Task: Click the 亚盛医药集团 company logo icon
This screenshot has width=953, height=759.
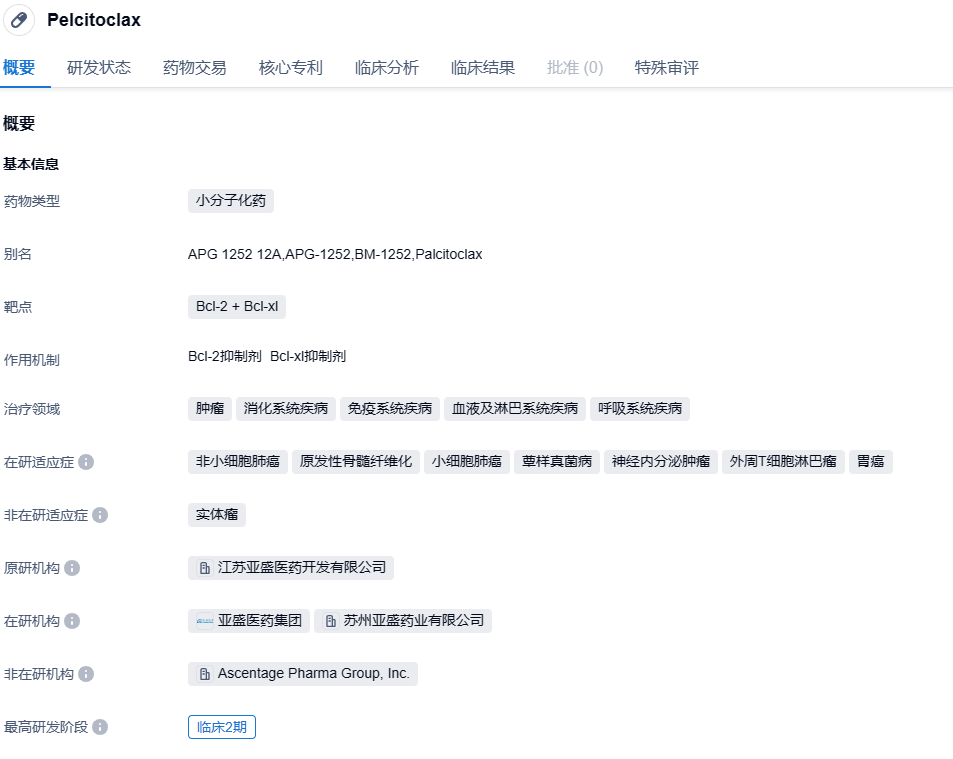Action: point(205,621)
